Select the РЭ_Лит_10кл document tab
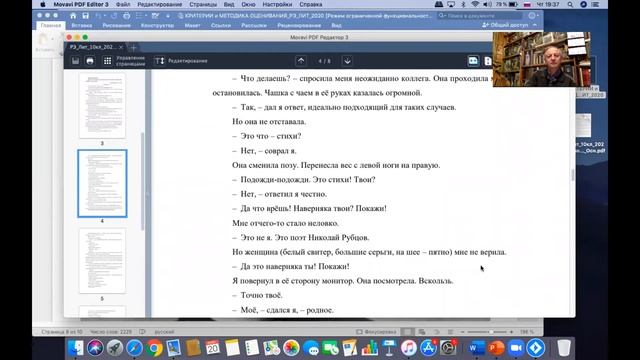Screen dimensions: 640x360 point(93,47)
